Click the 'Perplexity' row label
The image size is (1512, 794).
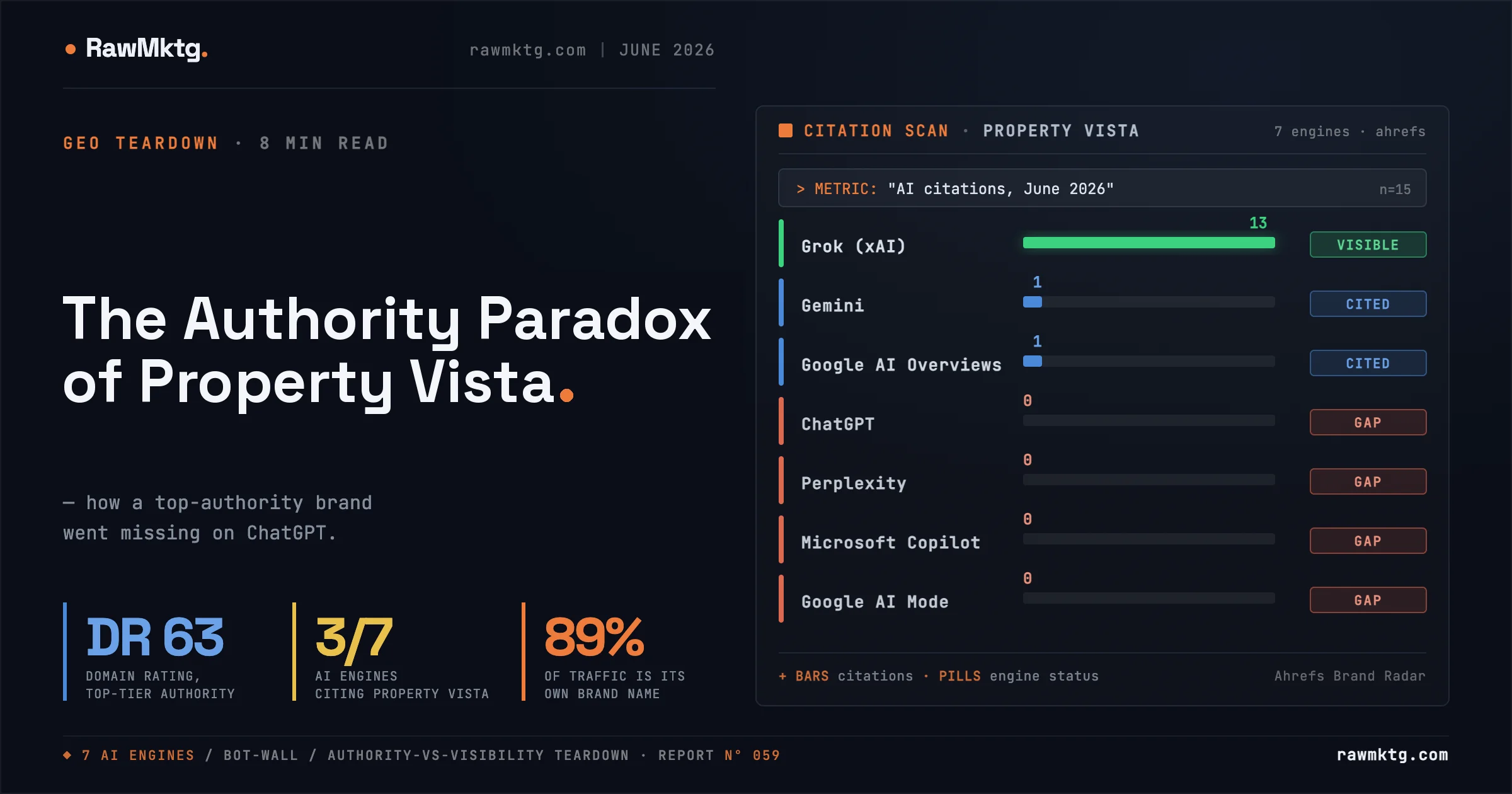pyautogui.click(x=854, y=483)
